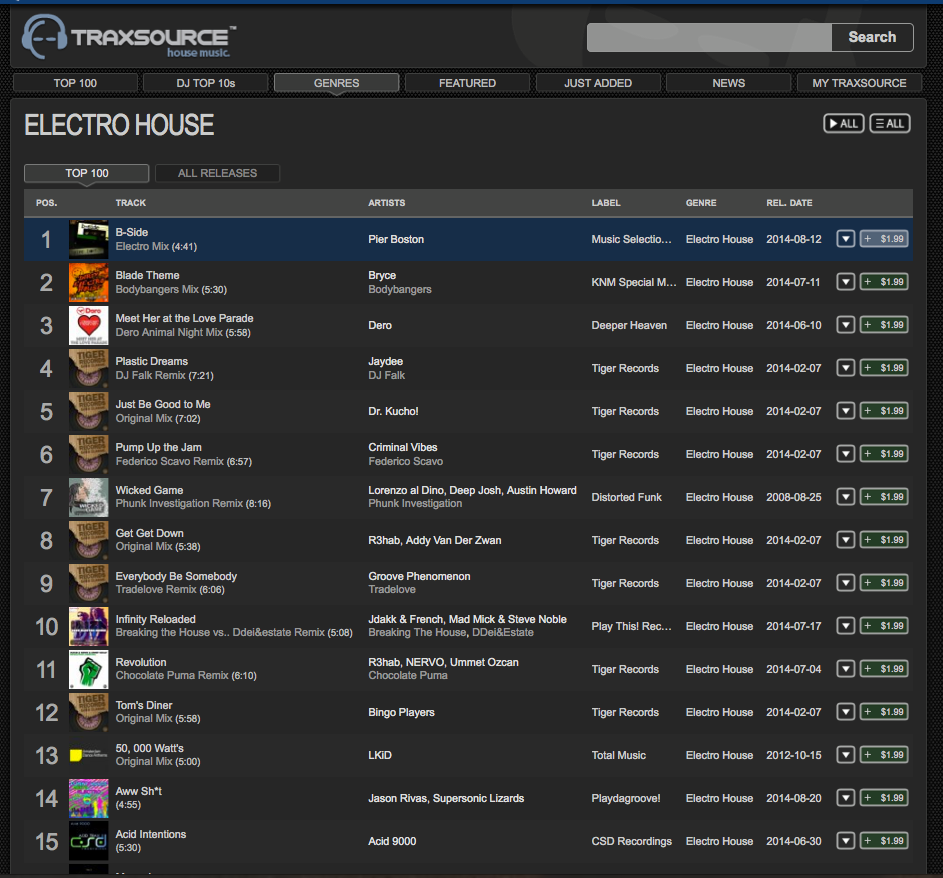Add B-Side to cart for $1.99
This screenshot has height=878, width=943.
point(883,239)
